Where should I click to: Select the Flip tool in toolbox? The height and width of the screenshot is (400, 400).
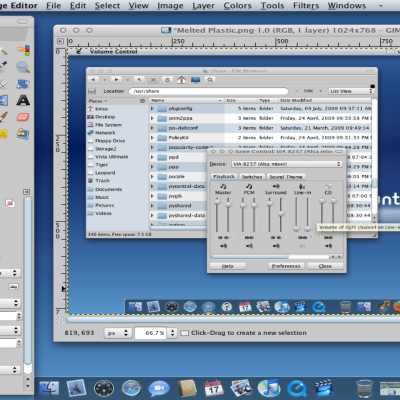pos(3,100)
